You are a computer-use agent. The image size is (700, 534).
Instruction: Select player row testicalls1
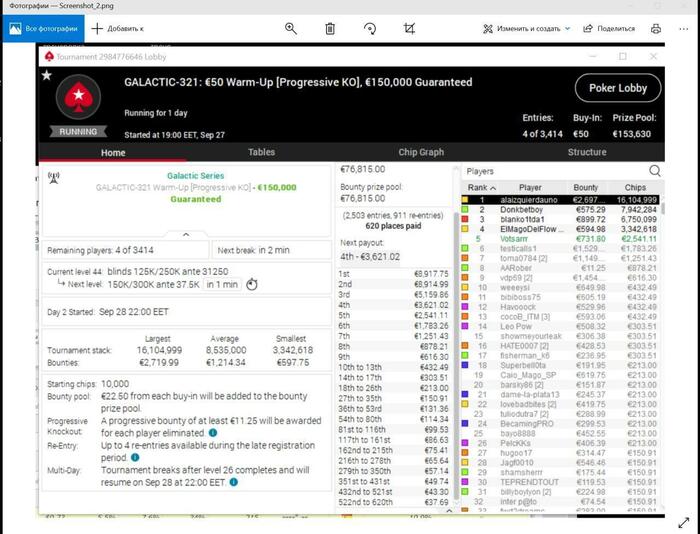pos(560,248)
